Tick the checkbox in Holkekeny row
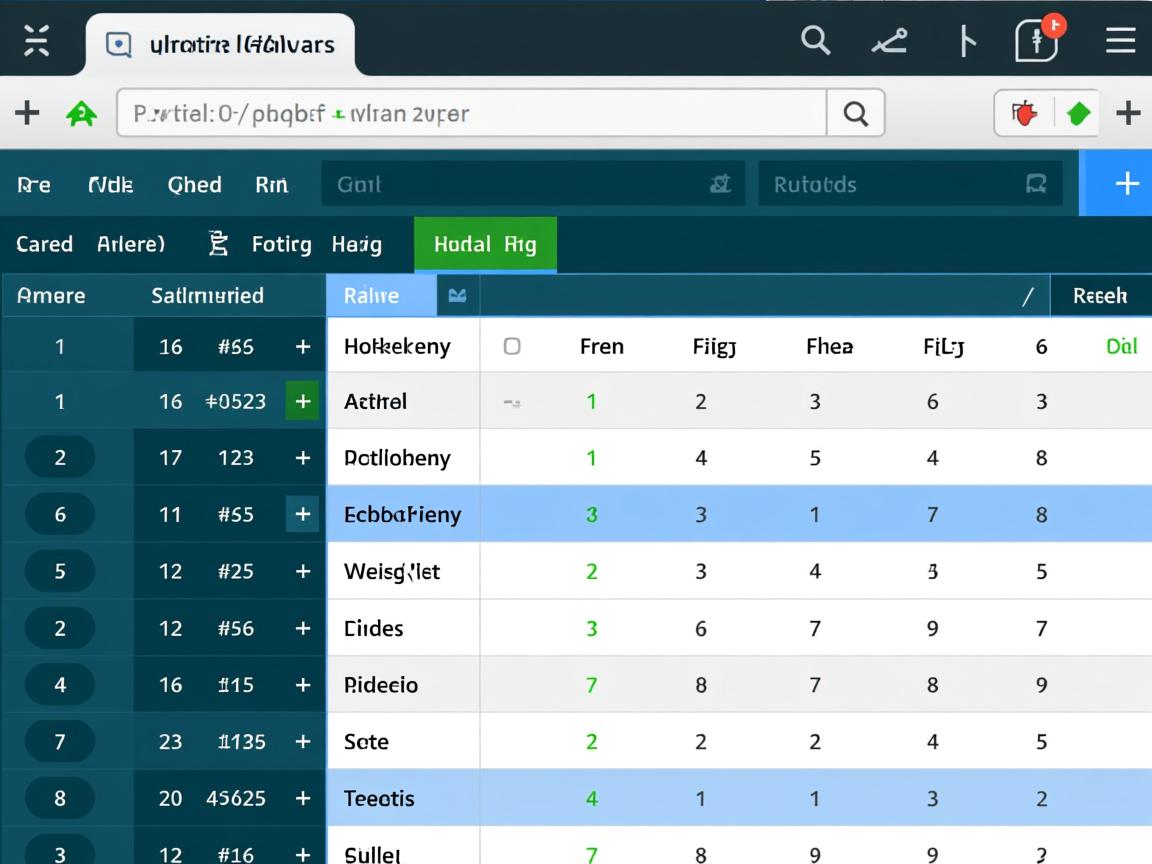1152x864 pixels. pyautogui.click(x=512, y=347)
